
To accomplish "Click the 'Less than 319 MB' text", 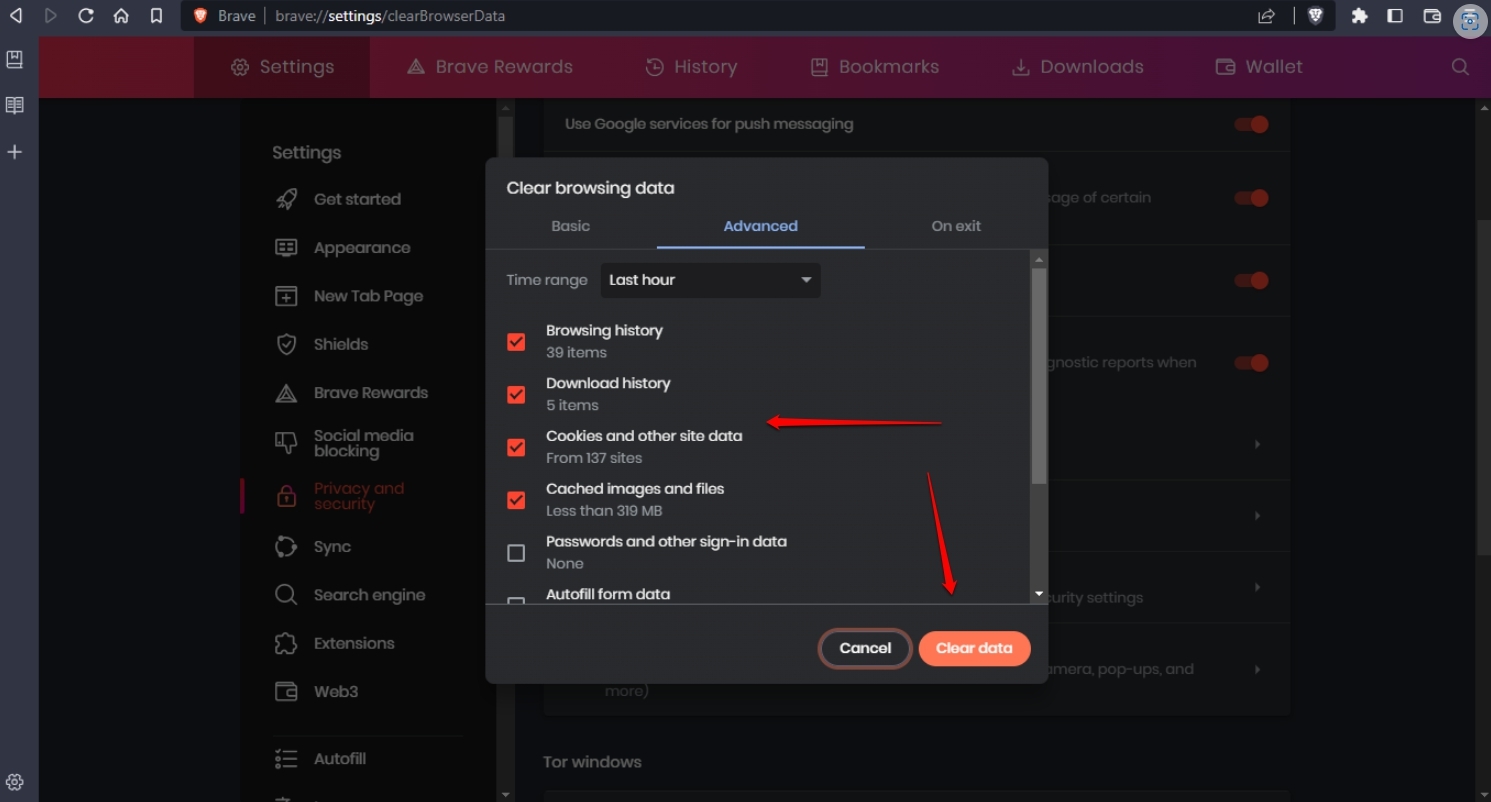I will 604,511.
